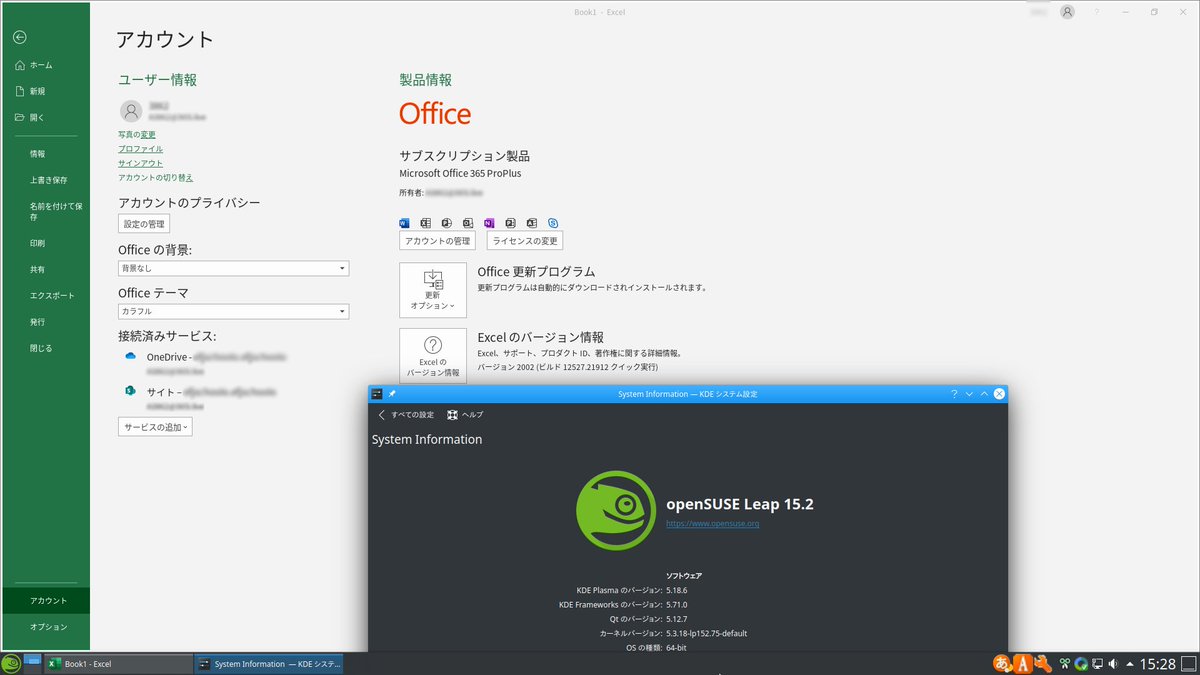Click the Skype for Business icon
The image size is (1200, 675).
[x=552, y=222]
